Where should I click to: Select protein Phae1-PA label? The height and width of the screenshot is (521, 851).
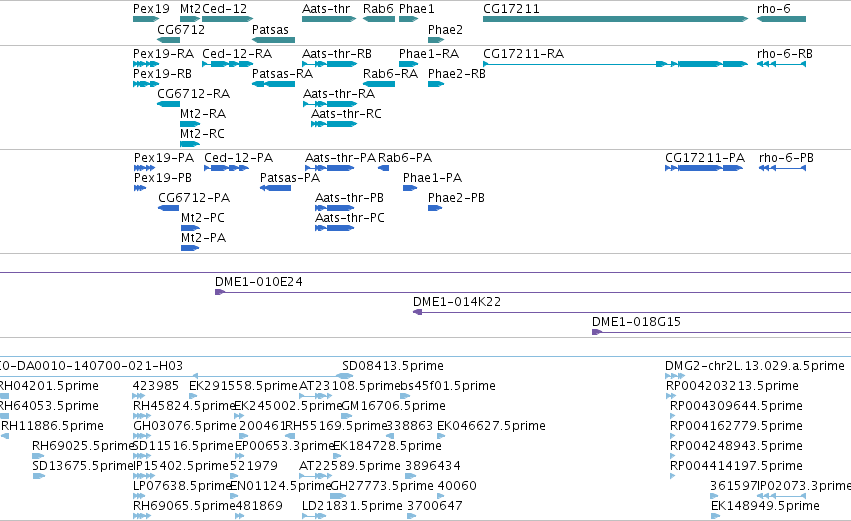point(433,178)
